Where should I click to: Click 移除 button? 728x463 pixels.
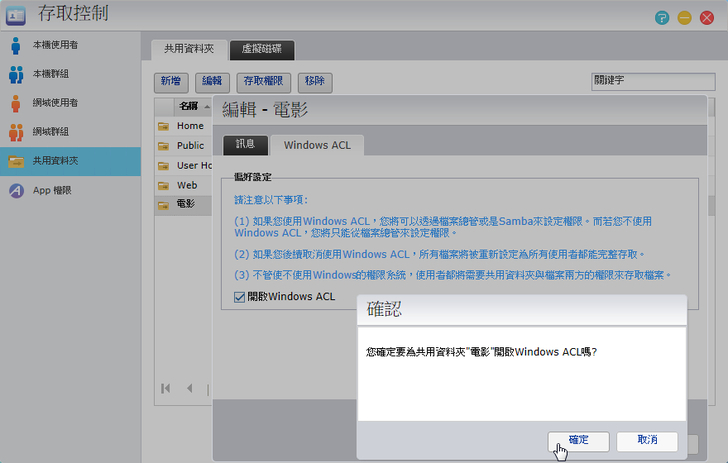tap(315, 82)
